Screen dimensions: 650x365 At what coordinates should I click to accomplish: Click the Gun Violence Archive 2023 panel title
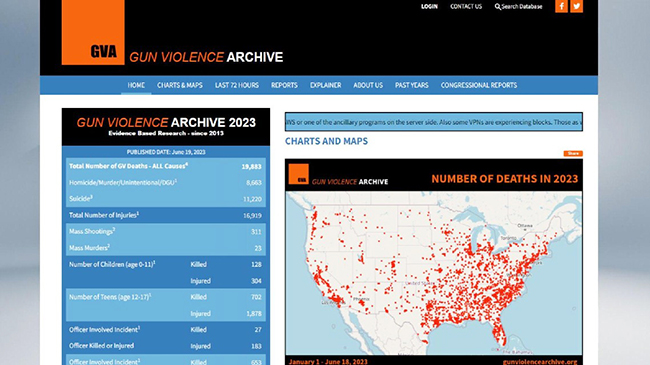pyautogui.click(x=166, y=122)
